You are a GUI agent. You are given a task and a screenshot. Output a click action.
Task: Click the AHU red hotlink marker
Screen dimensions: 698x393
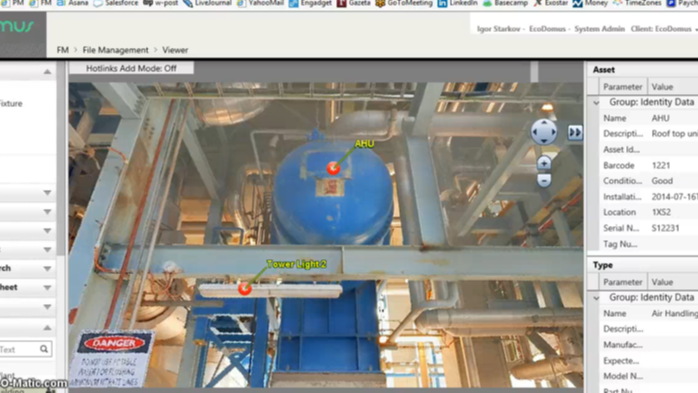(333, 168)
